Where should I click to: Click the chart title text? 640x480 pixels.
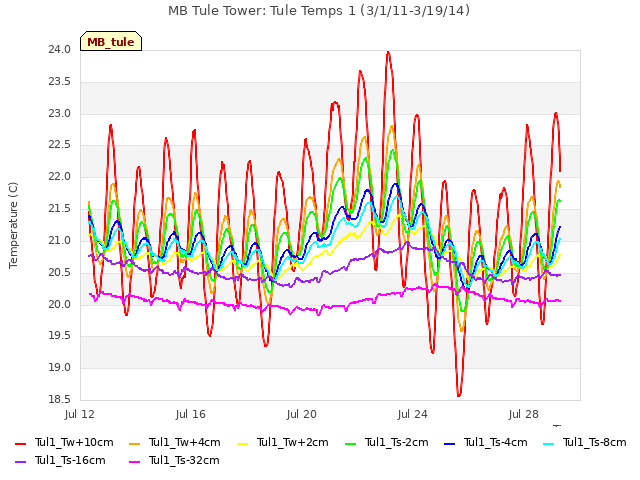click(319, 11)
